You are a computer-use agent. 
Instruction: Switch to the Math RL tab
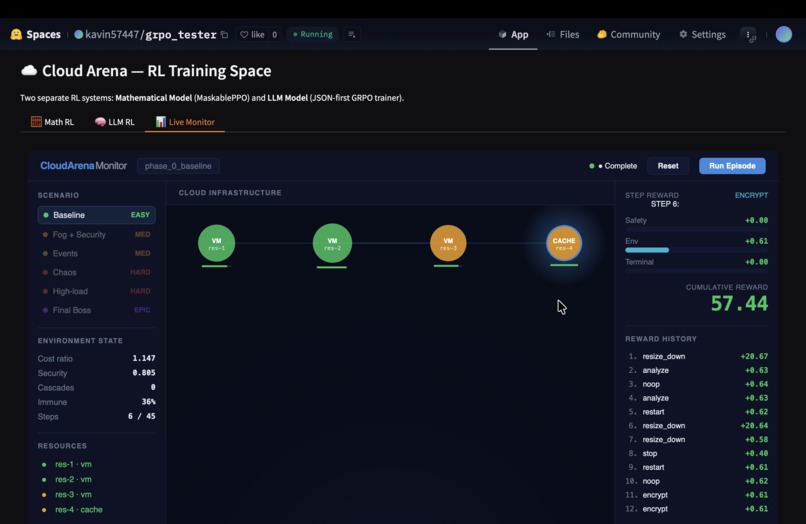tap(52, 122)
